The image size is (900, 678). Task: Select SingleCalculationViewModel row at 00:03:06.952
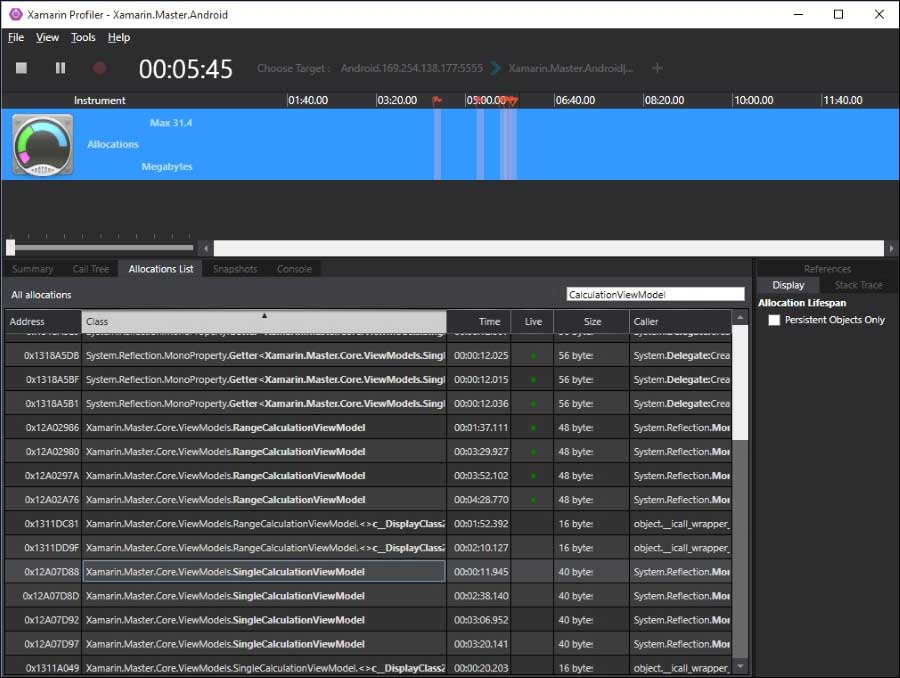pyautogui.click(x=368, y=620)
